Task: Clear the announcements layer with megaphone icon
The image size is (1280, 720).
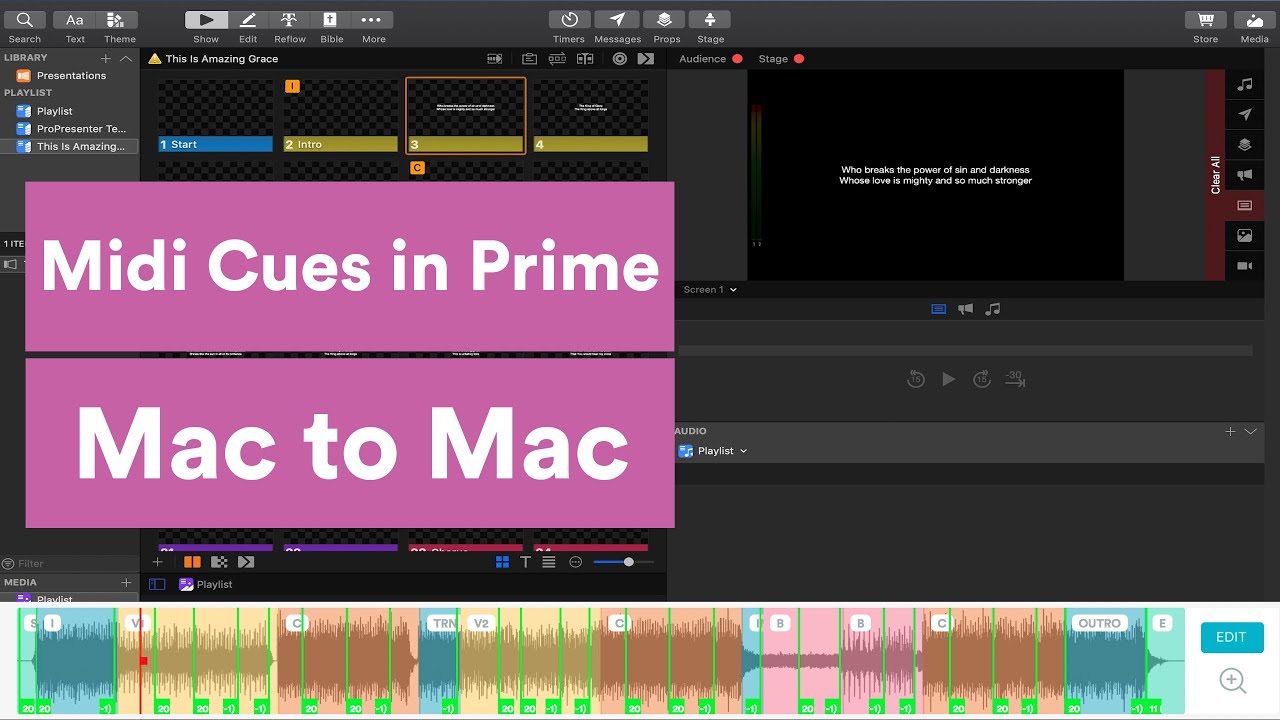Action: [1245, 175]
